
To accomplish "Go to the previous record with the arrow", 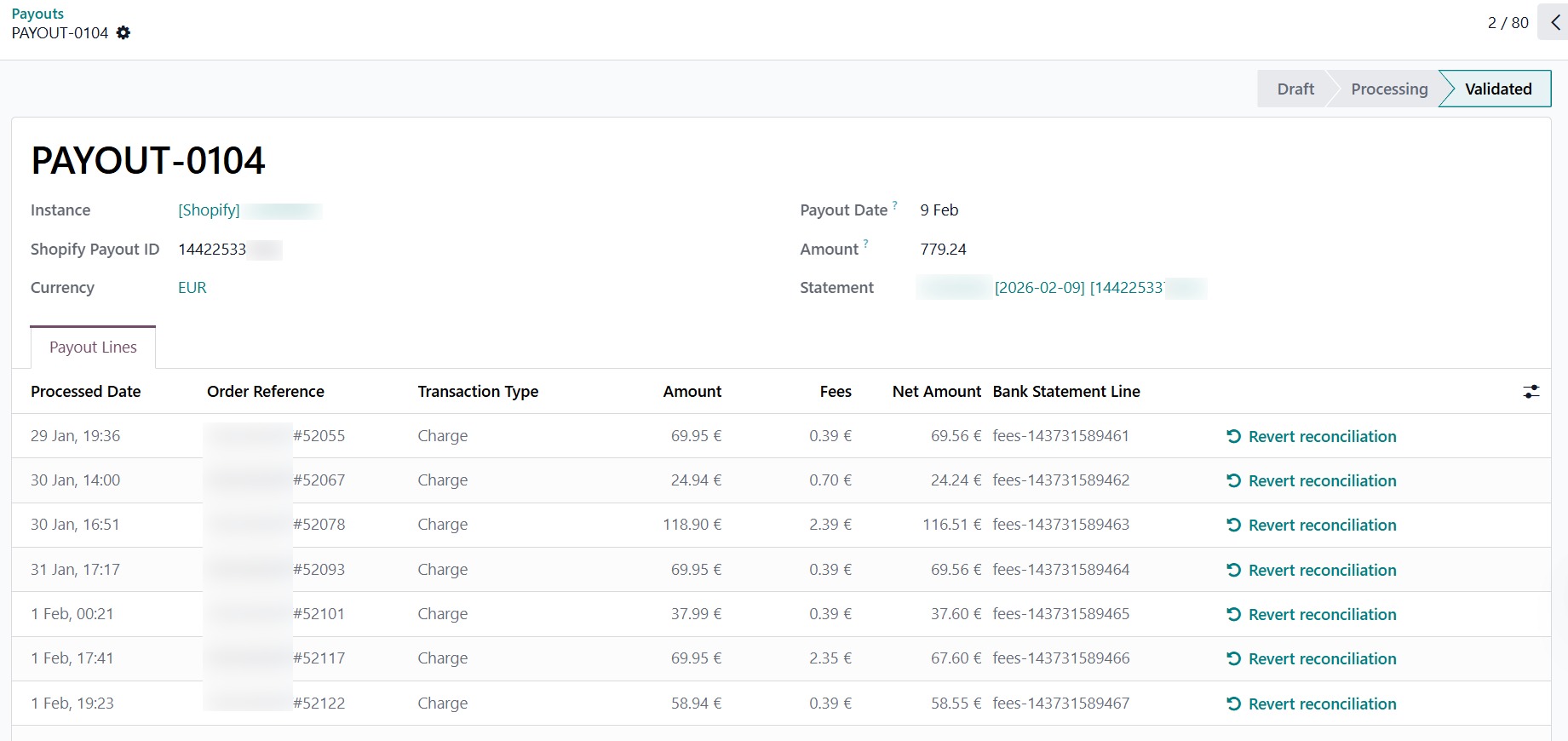I will click(1555, 22).
